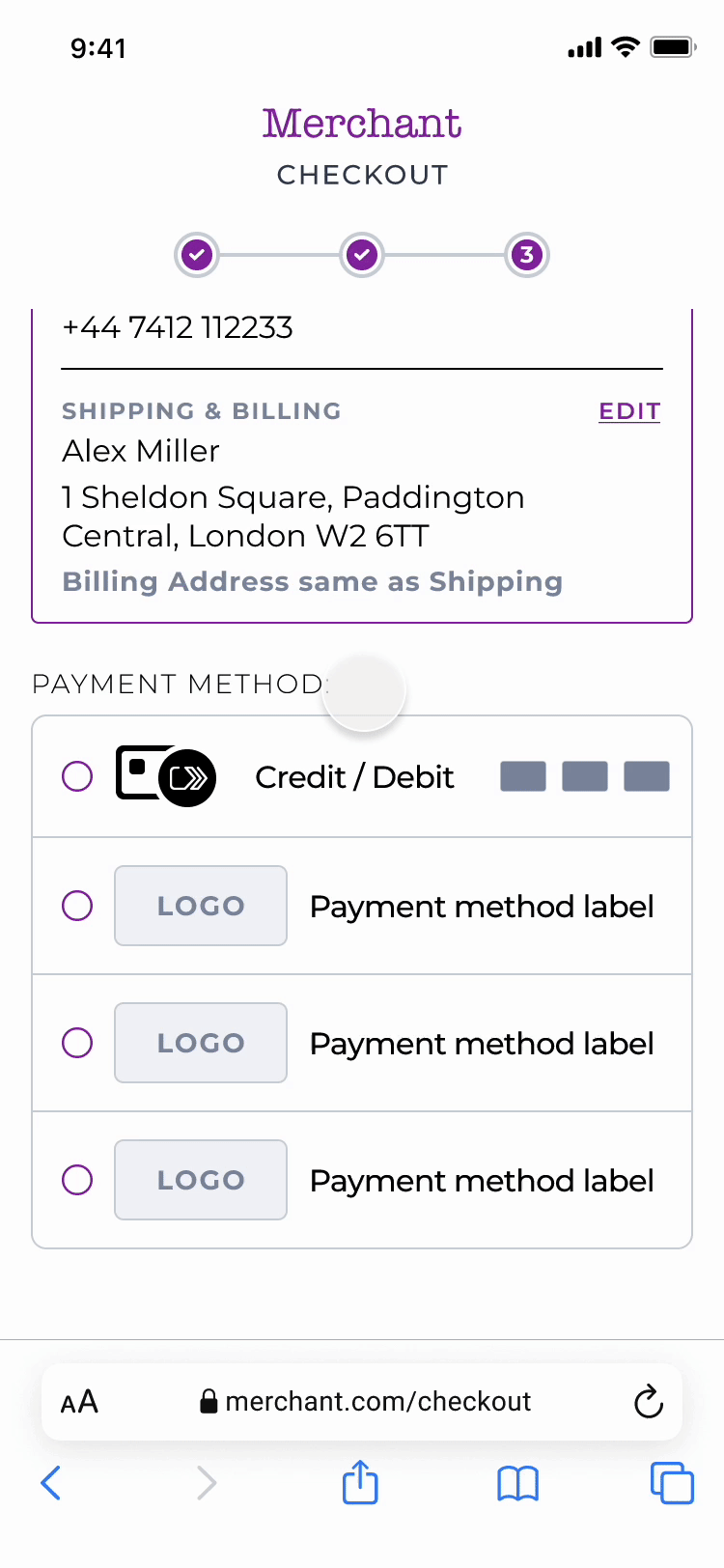
Task: Click the first card brand placeholder
Action: click(x=523, y=776)
